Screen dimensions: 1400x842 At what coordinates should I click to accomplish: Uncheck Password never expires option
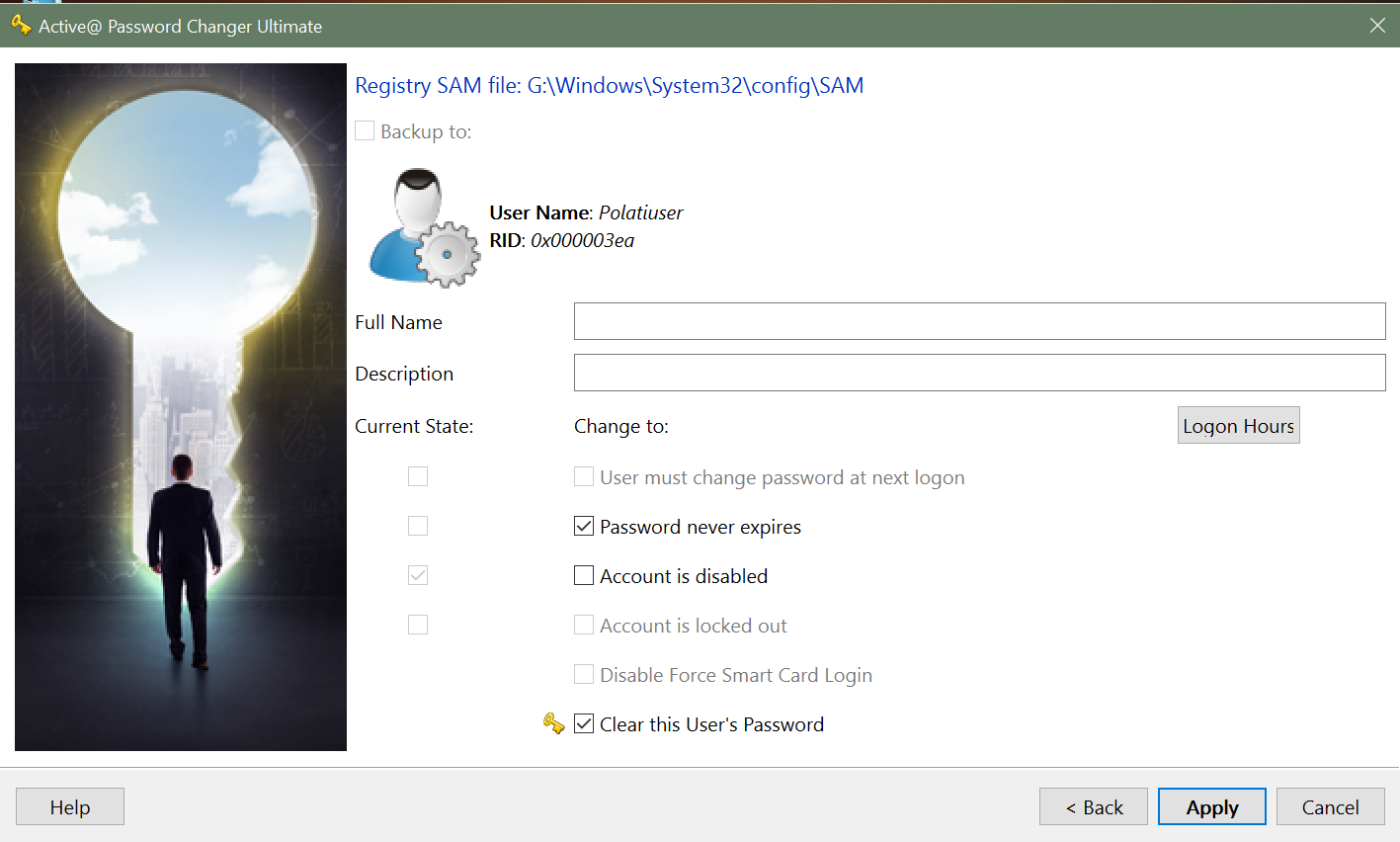pos(584,527)
